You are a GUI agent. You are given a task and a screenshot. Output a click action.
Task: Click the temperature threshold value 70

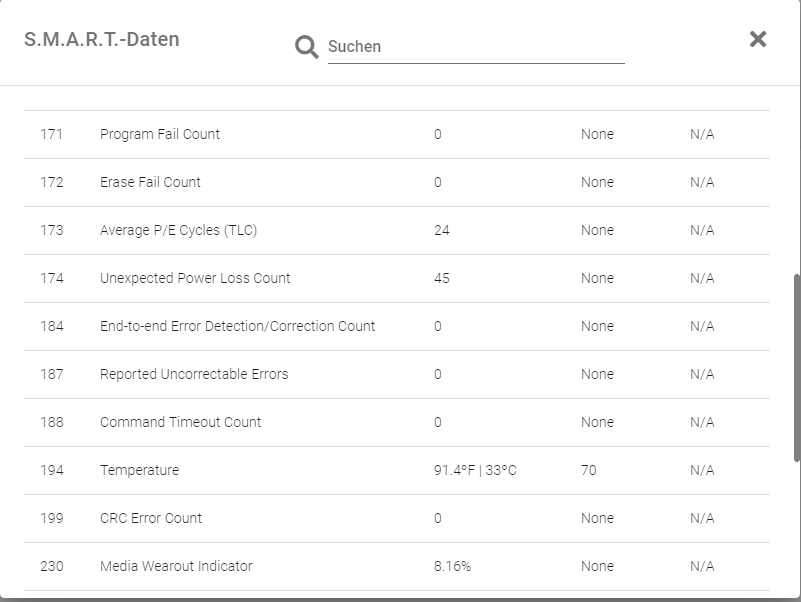[588, 470]
